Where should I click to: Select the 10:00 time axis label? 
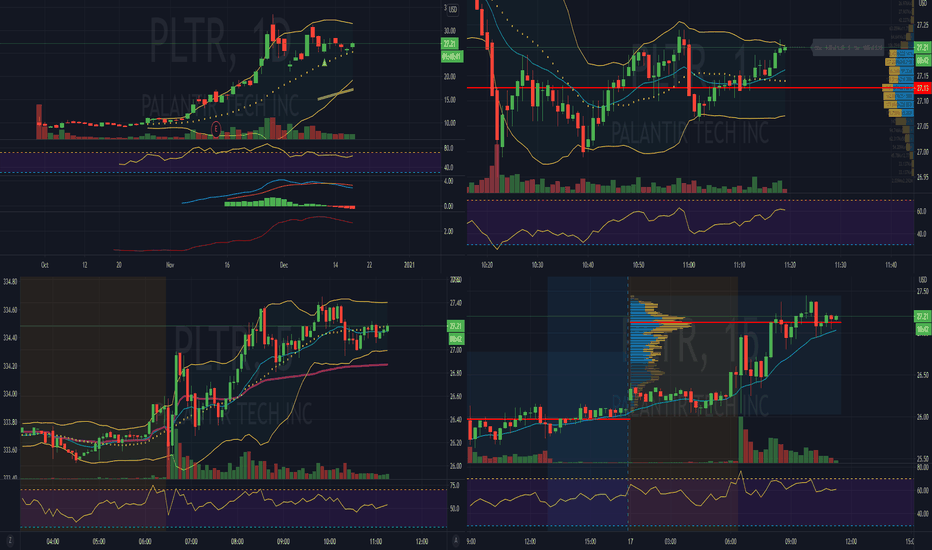329,542
